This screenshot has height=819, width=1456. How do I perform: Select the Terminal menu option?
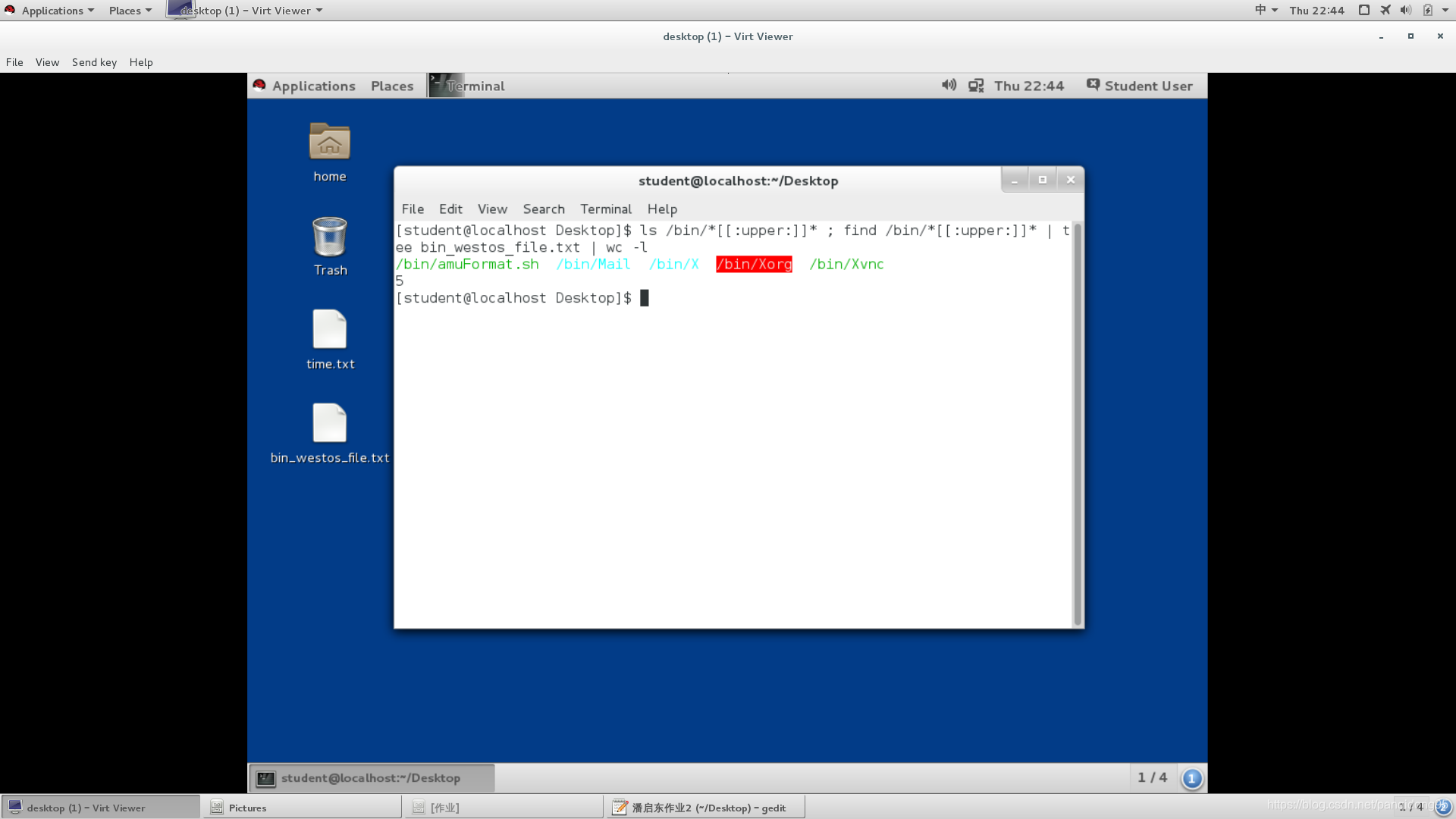point(606,209)
